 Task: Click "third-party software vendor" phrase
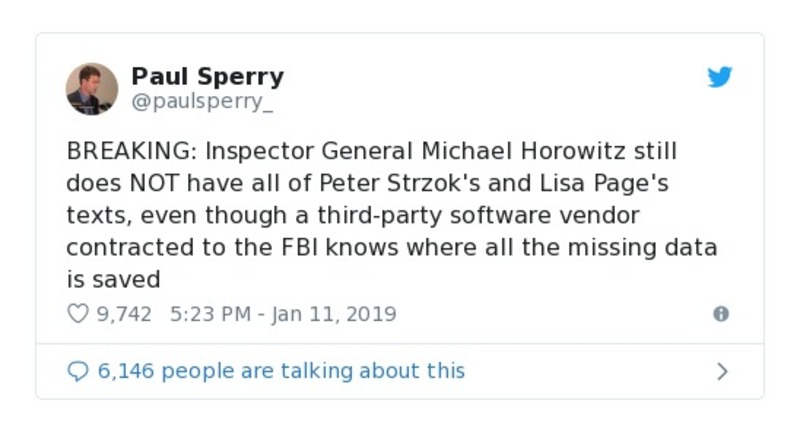(494, 216)
